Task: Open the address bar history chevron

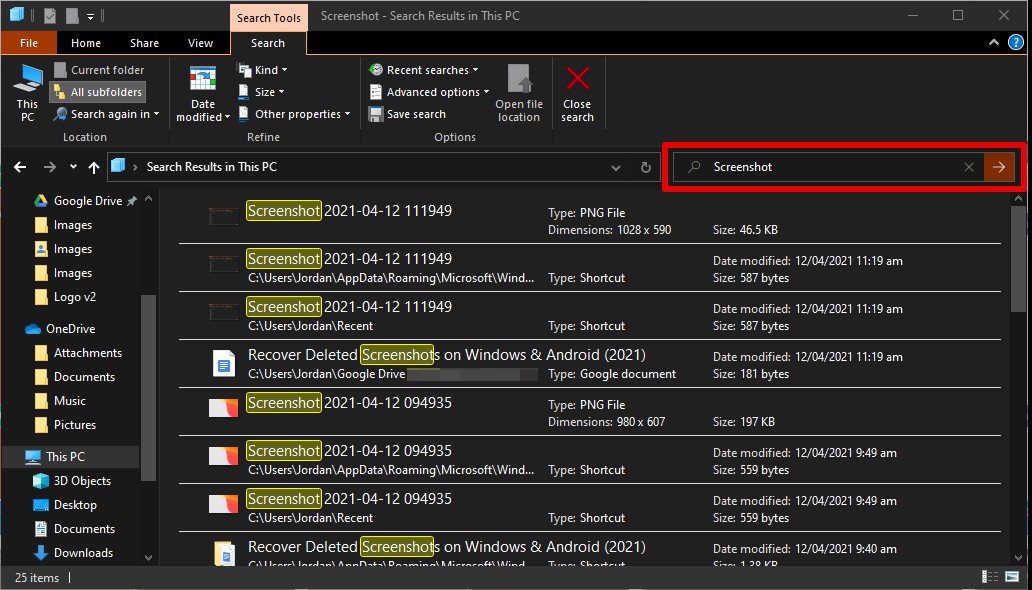Action: point(616,167)
